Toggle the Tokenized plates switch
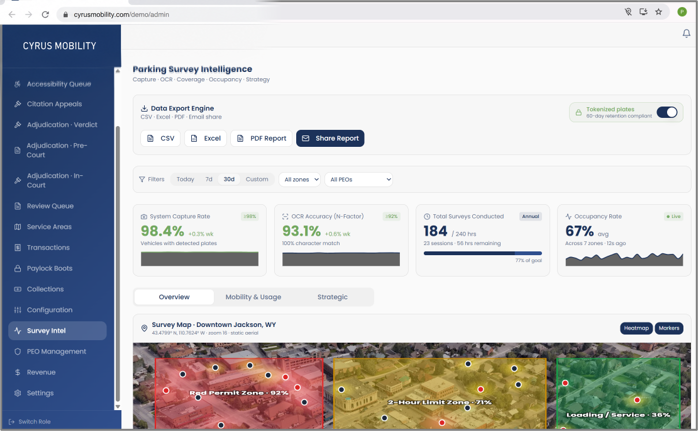 tap(667, 112)
